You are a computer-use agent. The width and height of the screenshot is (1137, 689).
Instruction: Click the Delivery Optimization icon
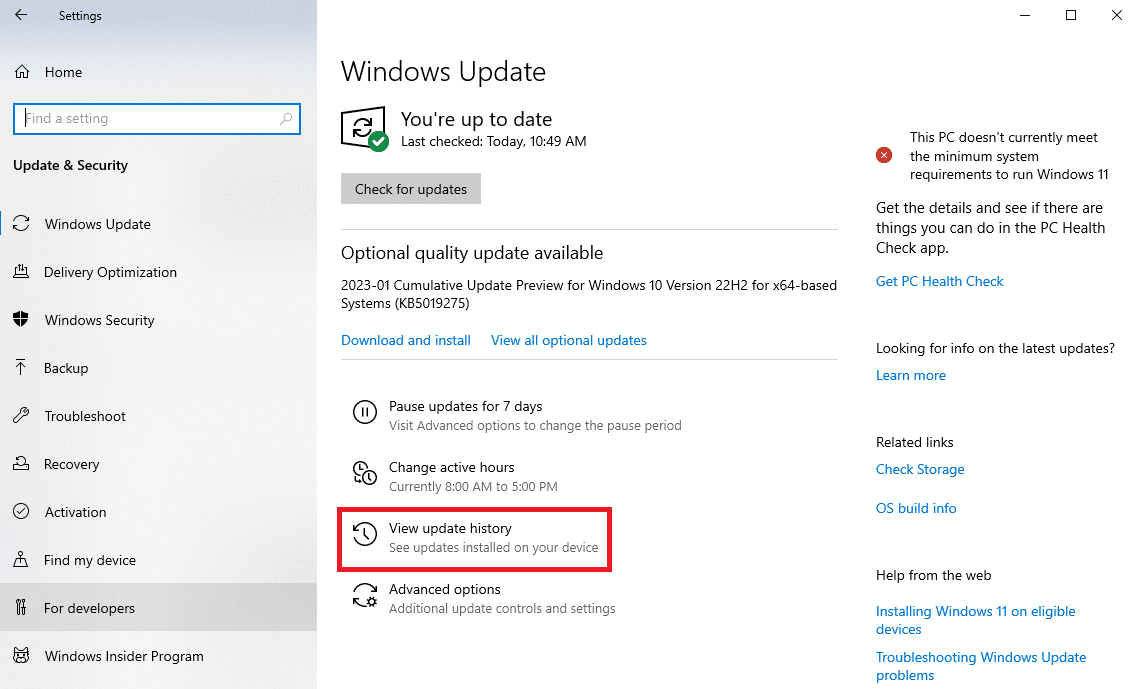click(x=21, y=271)
